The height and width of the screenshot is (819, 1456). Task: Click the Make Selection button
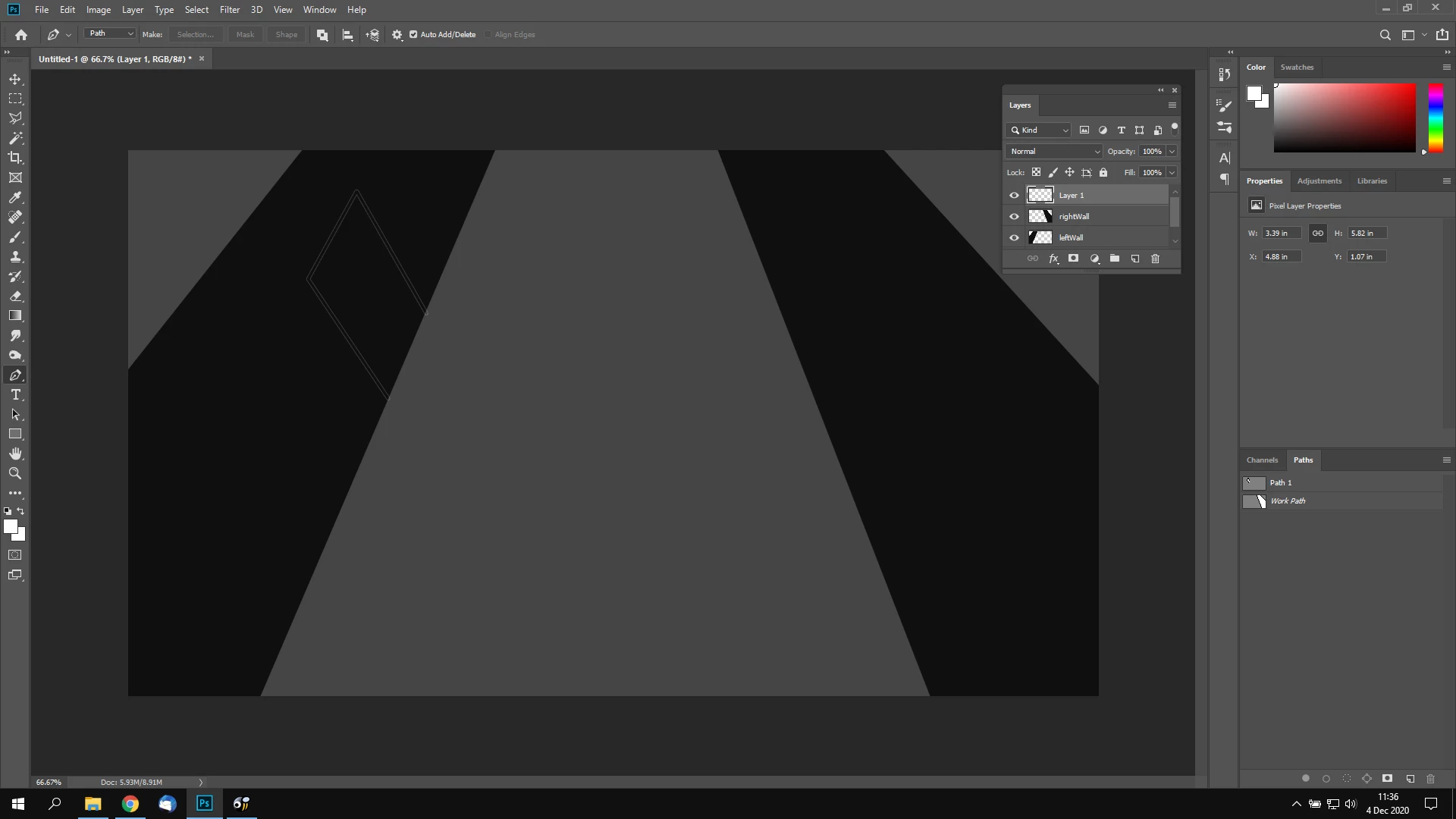click(x=195, y=34)
